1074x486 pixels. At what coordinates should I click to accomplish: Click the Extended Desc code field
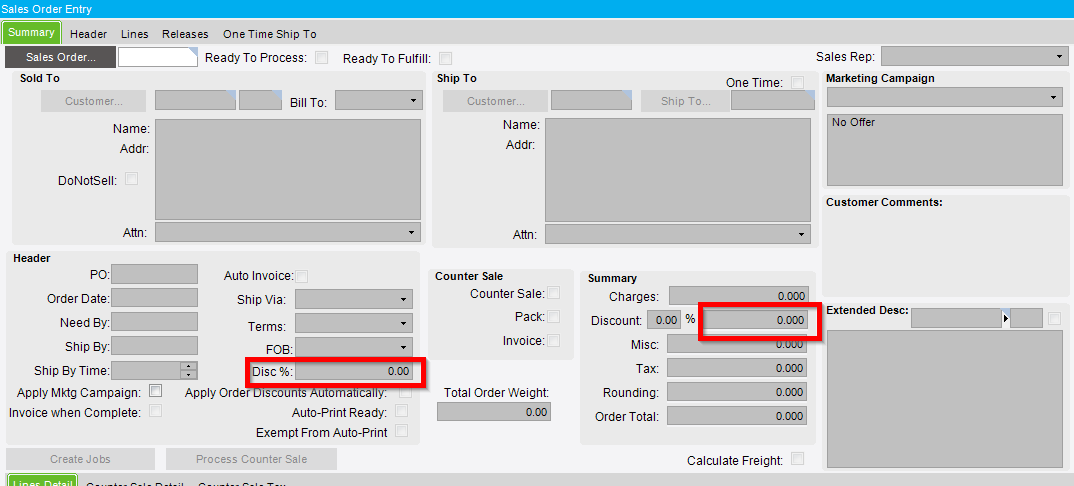(x=956, y=318)
